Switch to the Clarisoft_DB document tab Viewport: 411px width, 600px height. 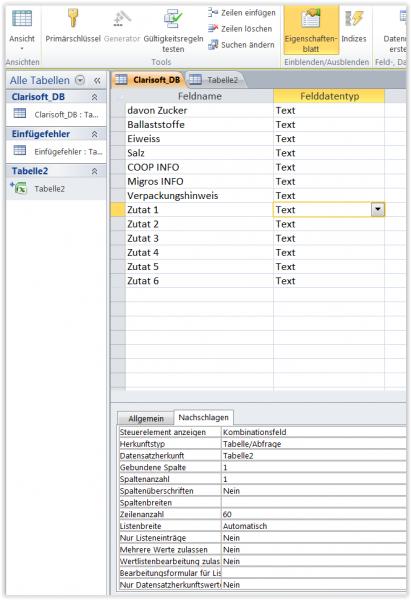pyautogui.click(x=148, y=80)
